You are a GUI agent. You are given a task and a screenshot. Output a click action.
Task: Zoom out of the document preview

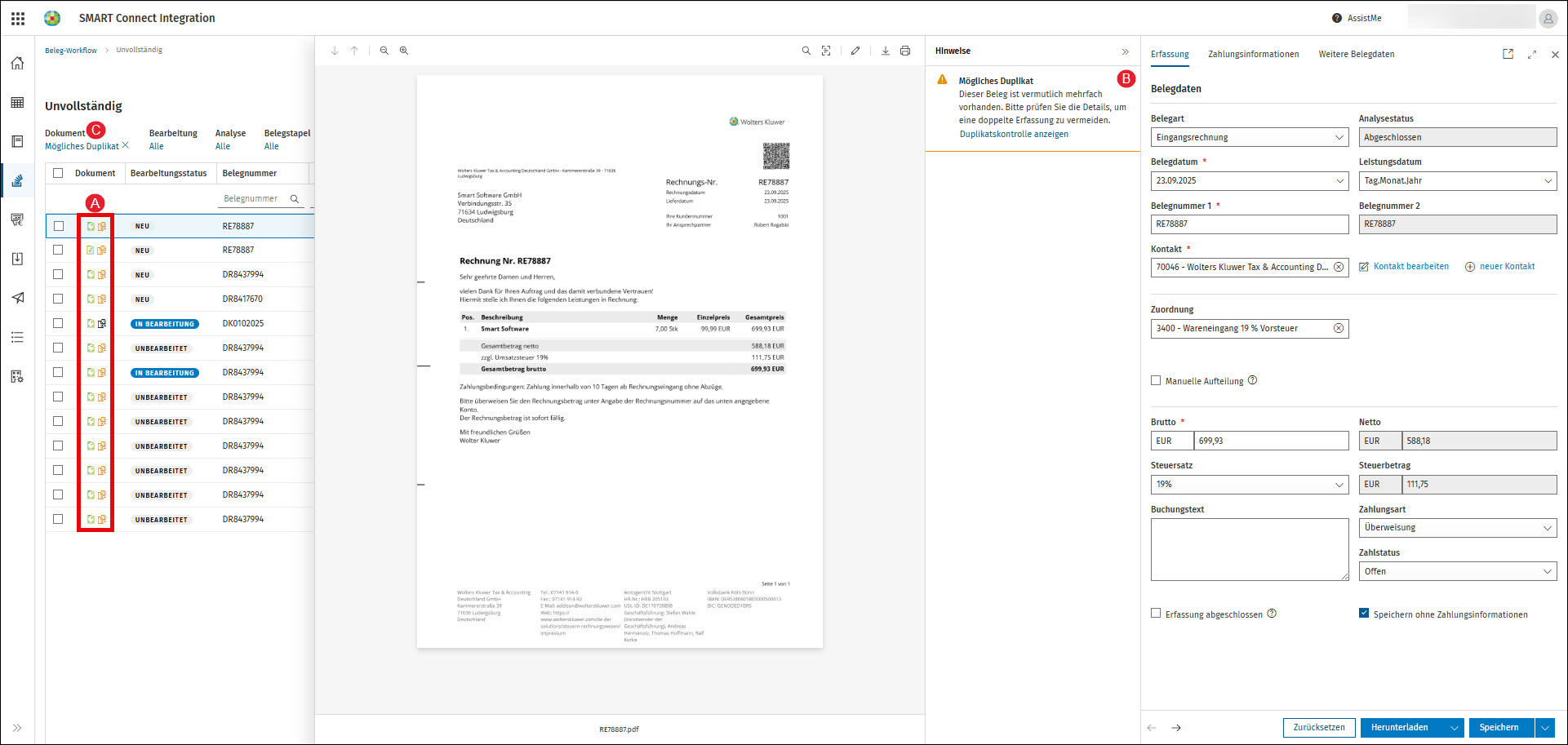(x=384, y=51)
